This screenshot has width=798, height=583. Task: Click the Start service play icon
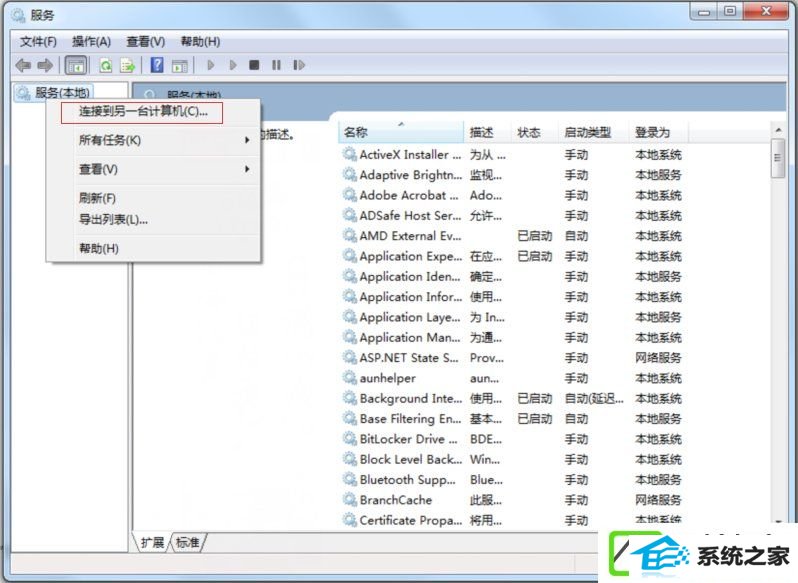click(211, 65)
